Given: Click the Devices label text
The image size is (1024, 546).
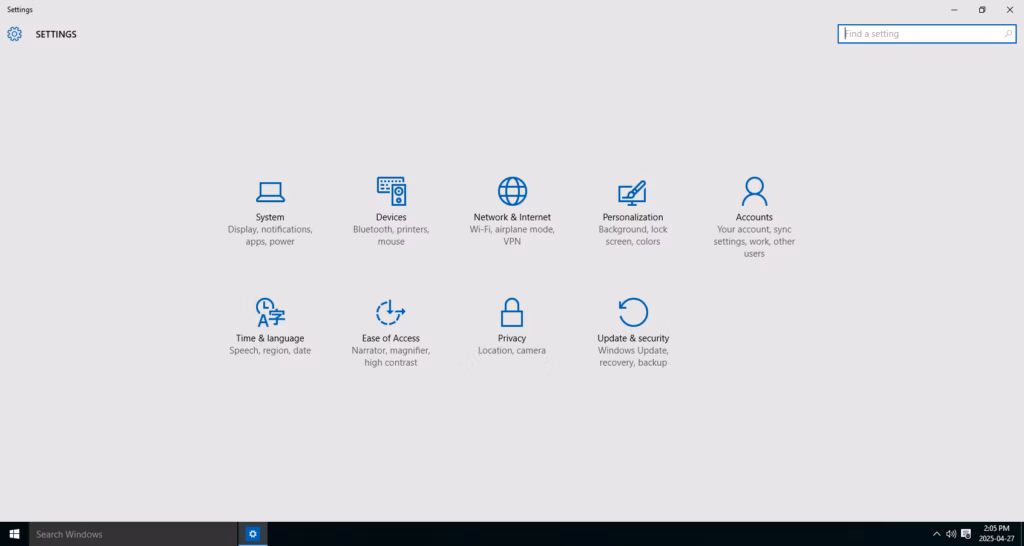Looking at the screenshot, I should pos(391,217).
